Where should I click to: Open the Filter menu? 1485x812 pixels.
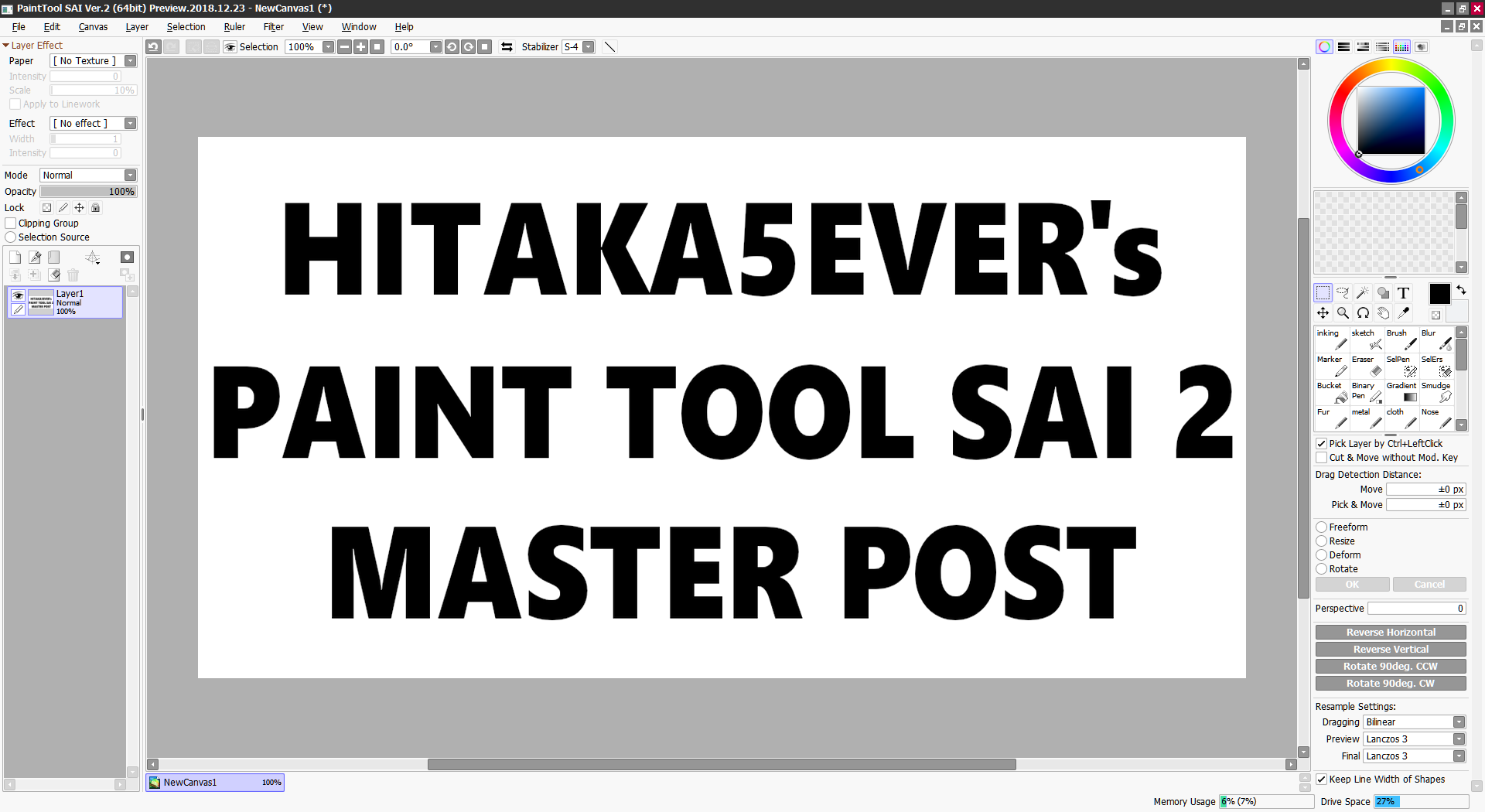pos(274,27)
